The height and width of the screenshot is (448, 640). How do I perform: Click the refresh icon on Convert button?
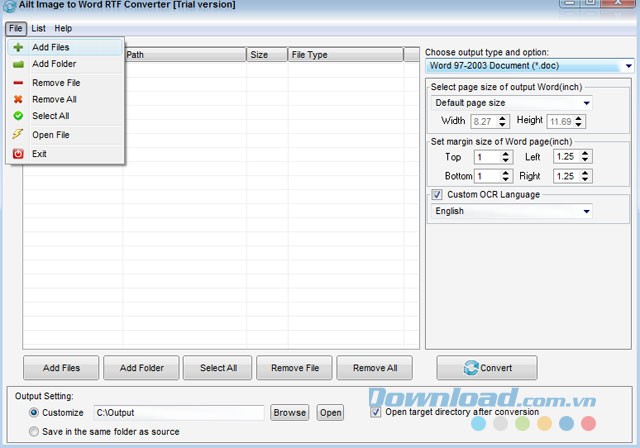[471, 368]
